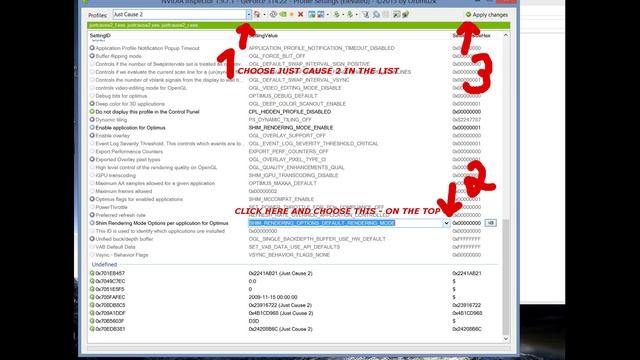The image size is (640, 360).
Task: Click value CPL_HIDDEN_PROFILE_DISABLED
Action: pos(289,112)
